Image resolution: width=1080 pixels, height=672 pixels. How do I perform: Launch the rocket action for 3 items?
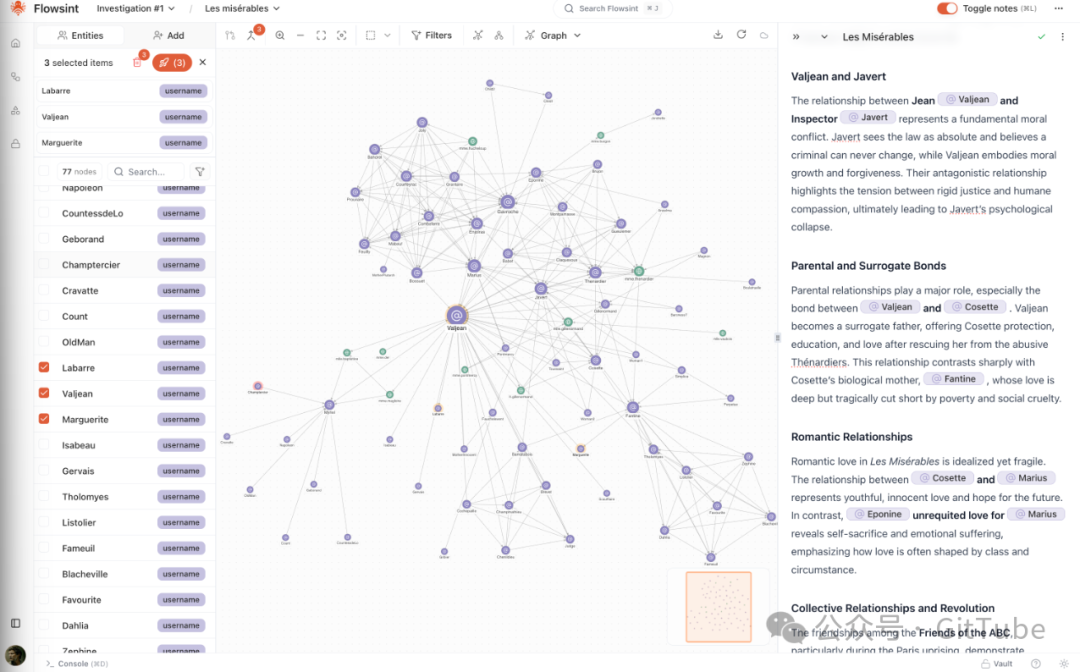click(x=172, y=63)
